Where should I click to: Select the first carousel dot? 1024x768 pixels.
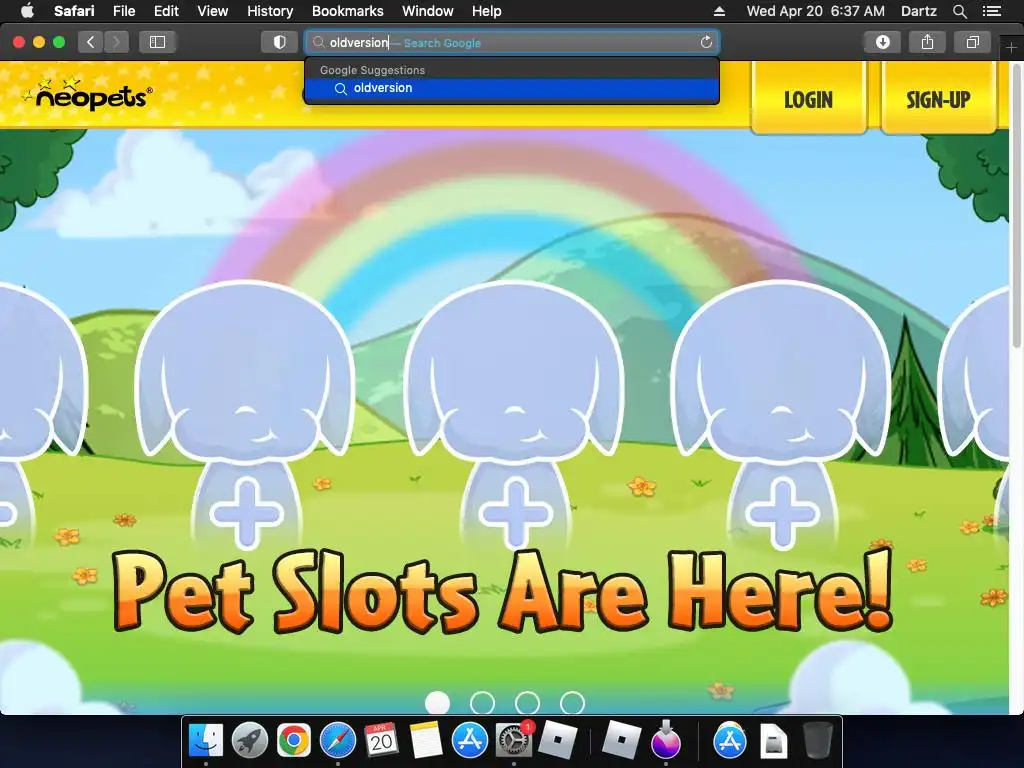pyautogui.click(x=438, y=703)
